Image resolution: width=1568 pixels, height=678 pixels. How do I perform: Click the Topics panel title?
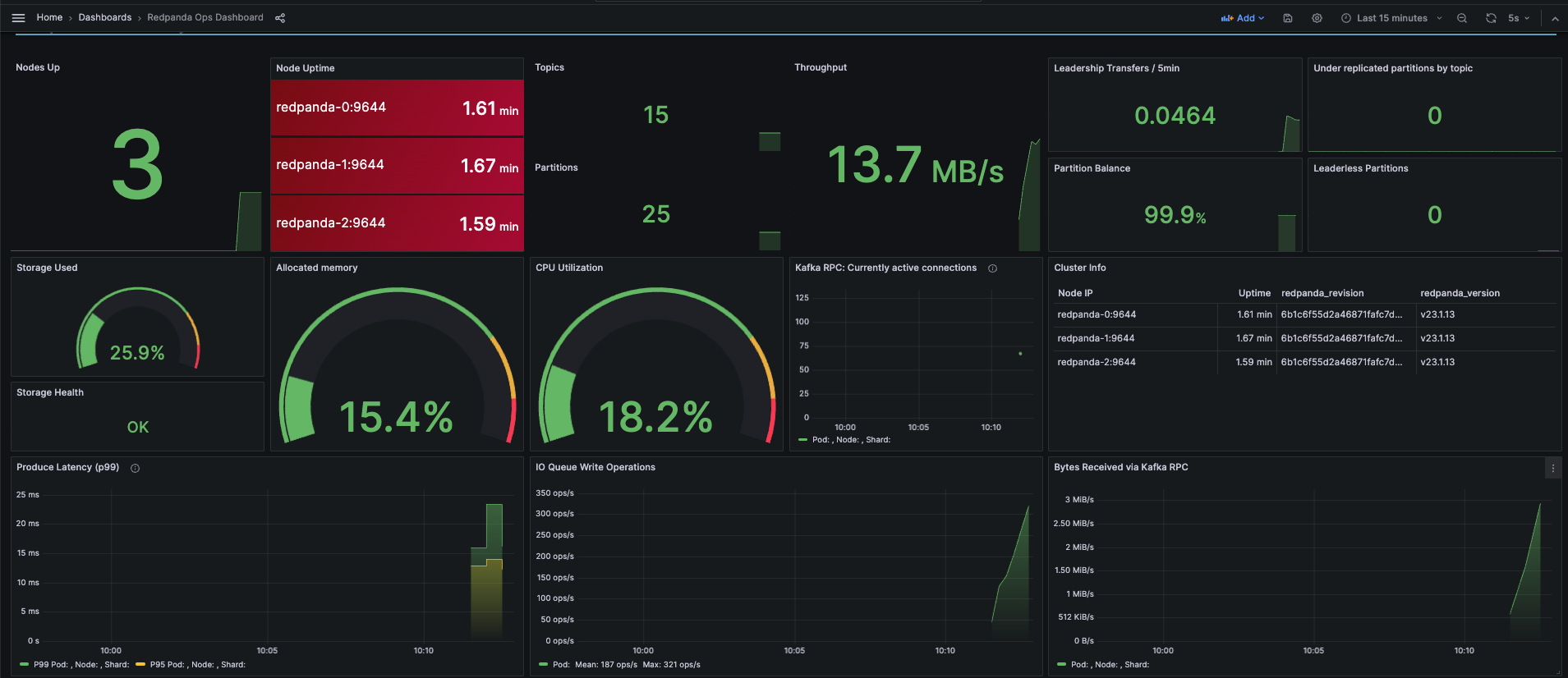click(x=549, y=67)
